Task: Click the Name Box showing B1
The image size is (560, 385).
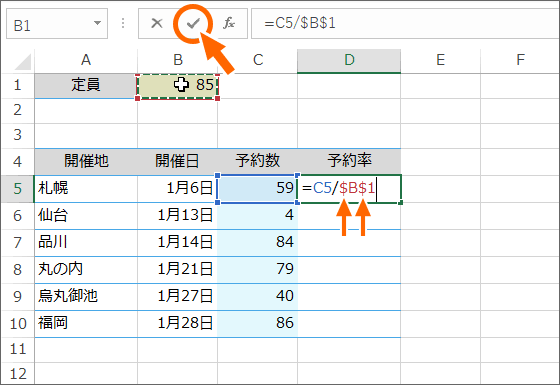Action: [x=57, y=24]
